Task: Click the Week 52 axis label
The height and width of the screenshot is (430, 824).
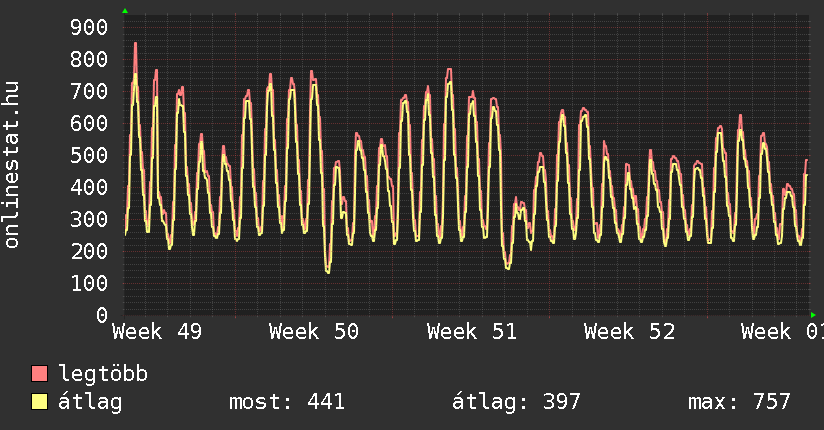Action: tap(629, 331)
